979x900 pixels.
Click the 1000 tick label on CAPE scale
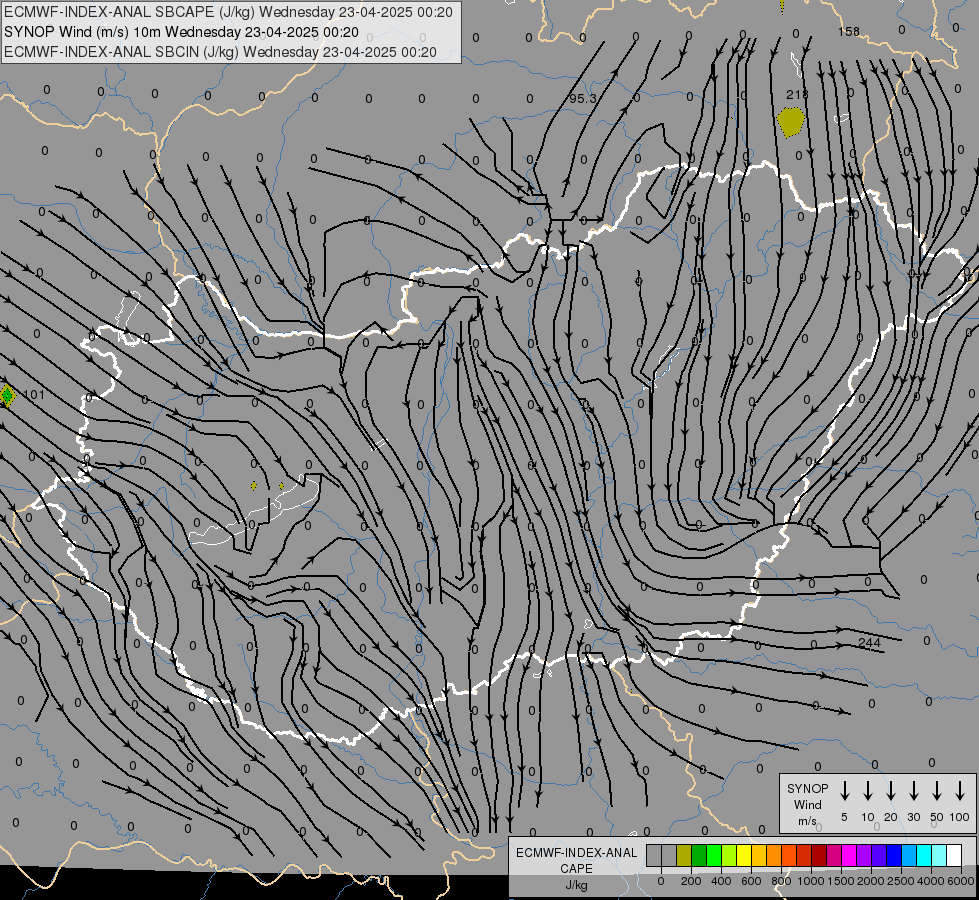[811, 881]
